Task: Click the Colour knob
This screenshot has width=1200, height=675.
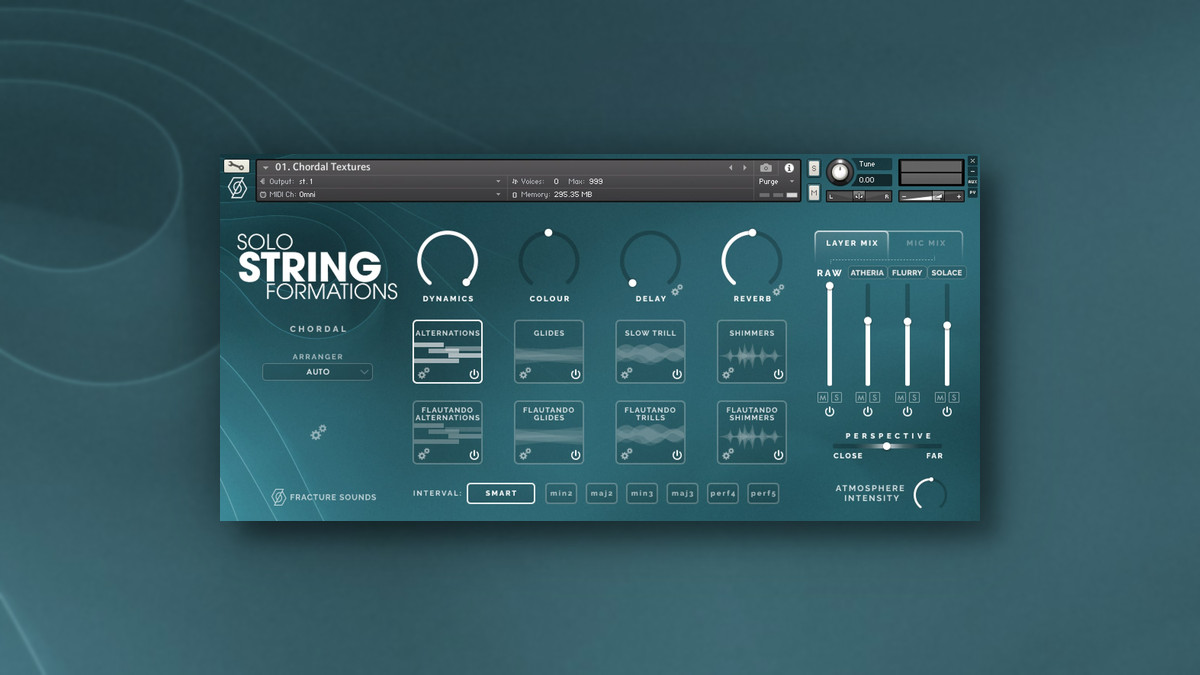Action: click(x=549, y=261)
